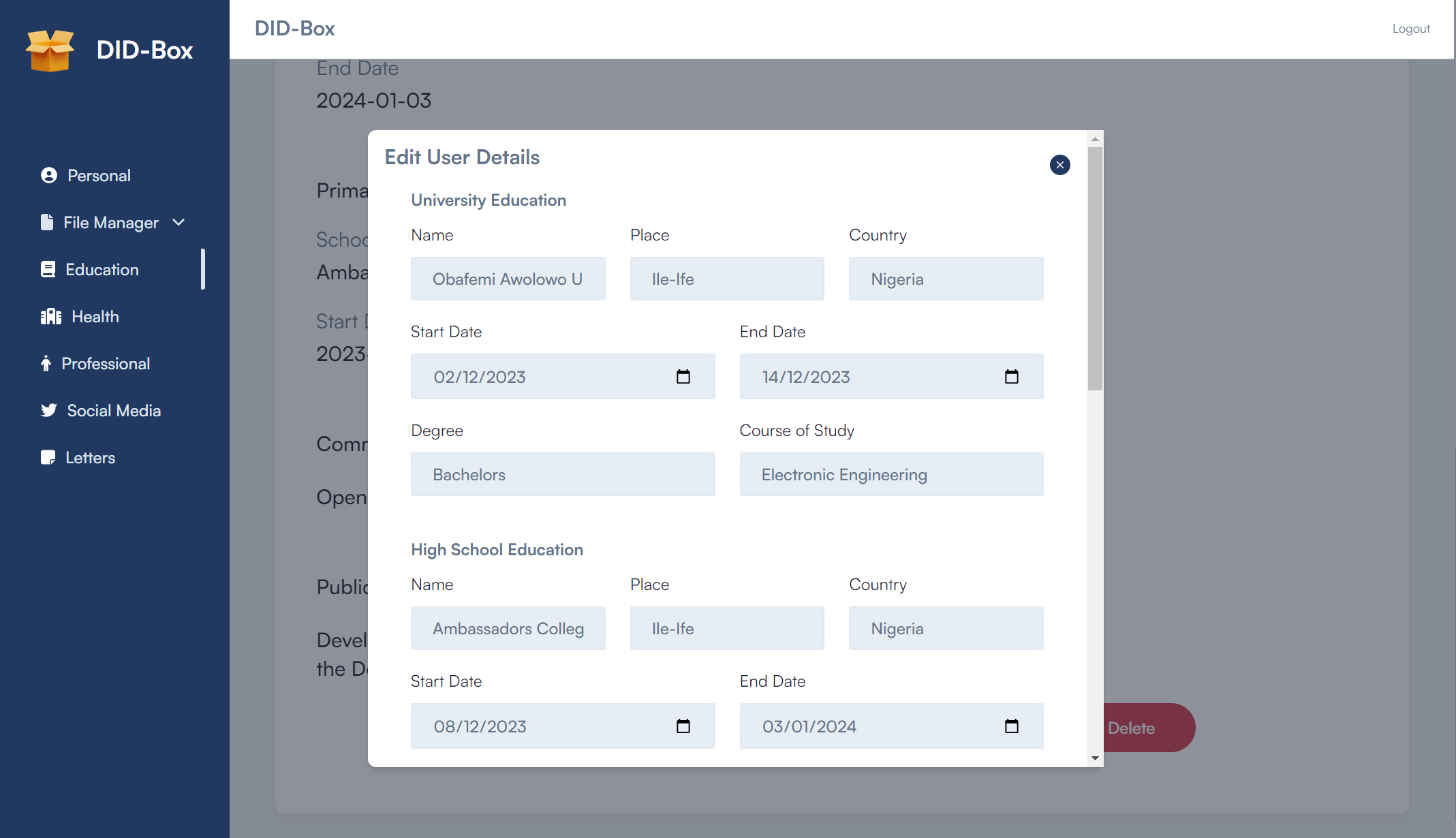
Task: Click the Letters note icon
Action: tap(48, 458)
